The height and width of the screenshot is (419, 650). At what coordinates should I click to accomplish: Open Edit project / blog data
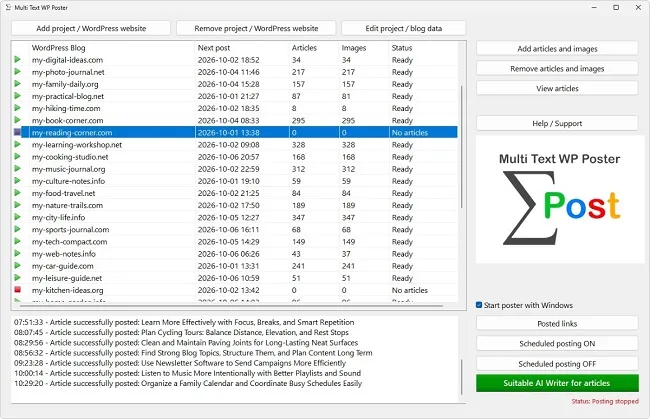pos(403,28)
